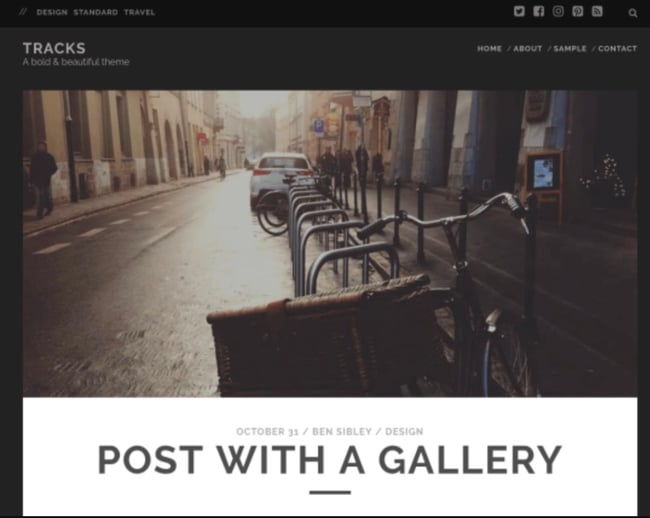Click the Tracks site title
The image size is (650, 518).
(x=54, y=48)
